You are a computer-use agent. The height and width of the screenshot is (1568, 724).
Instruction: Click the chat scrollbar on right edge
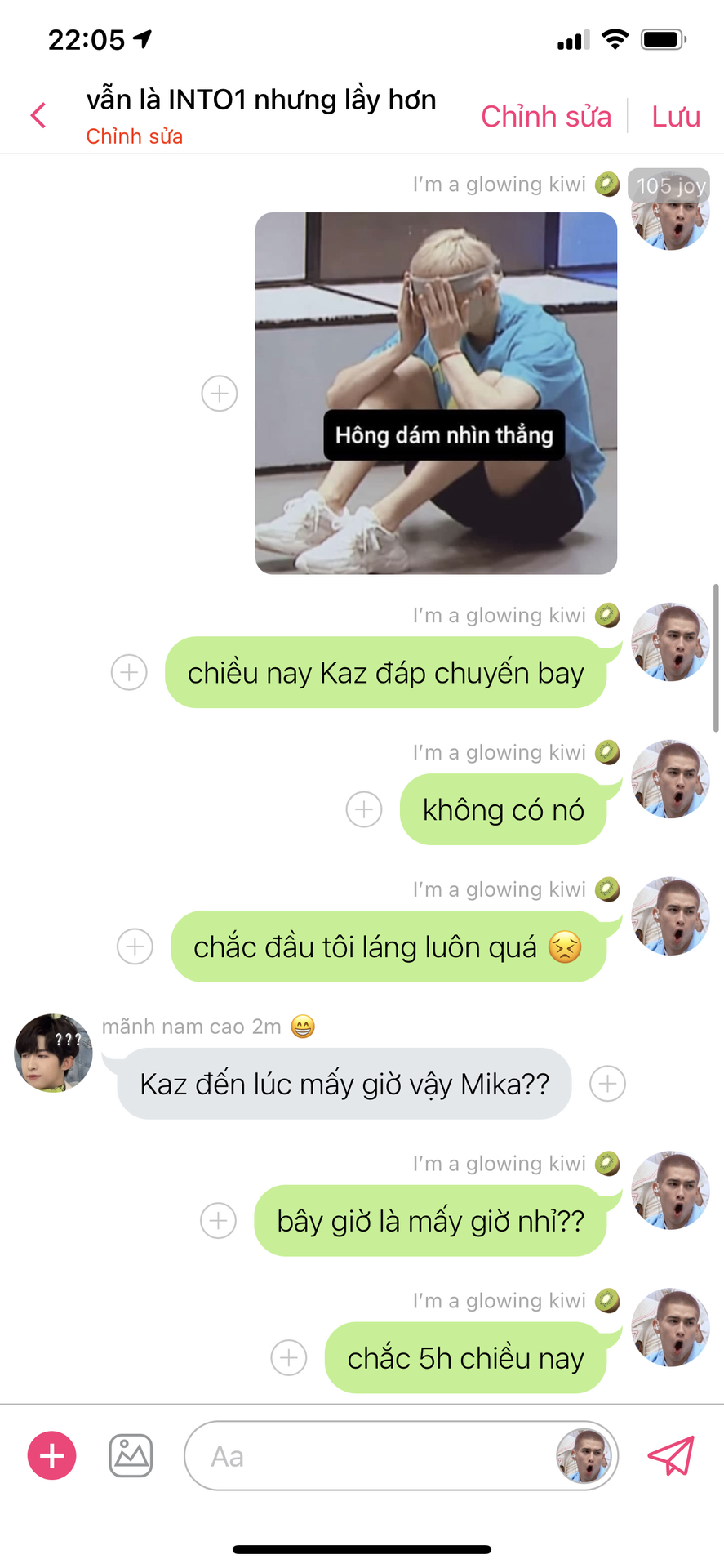716,657
